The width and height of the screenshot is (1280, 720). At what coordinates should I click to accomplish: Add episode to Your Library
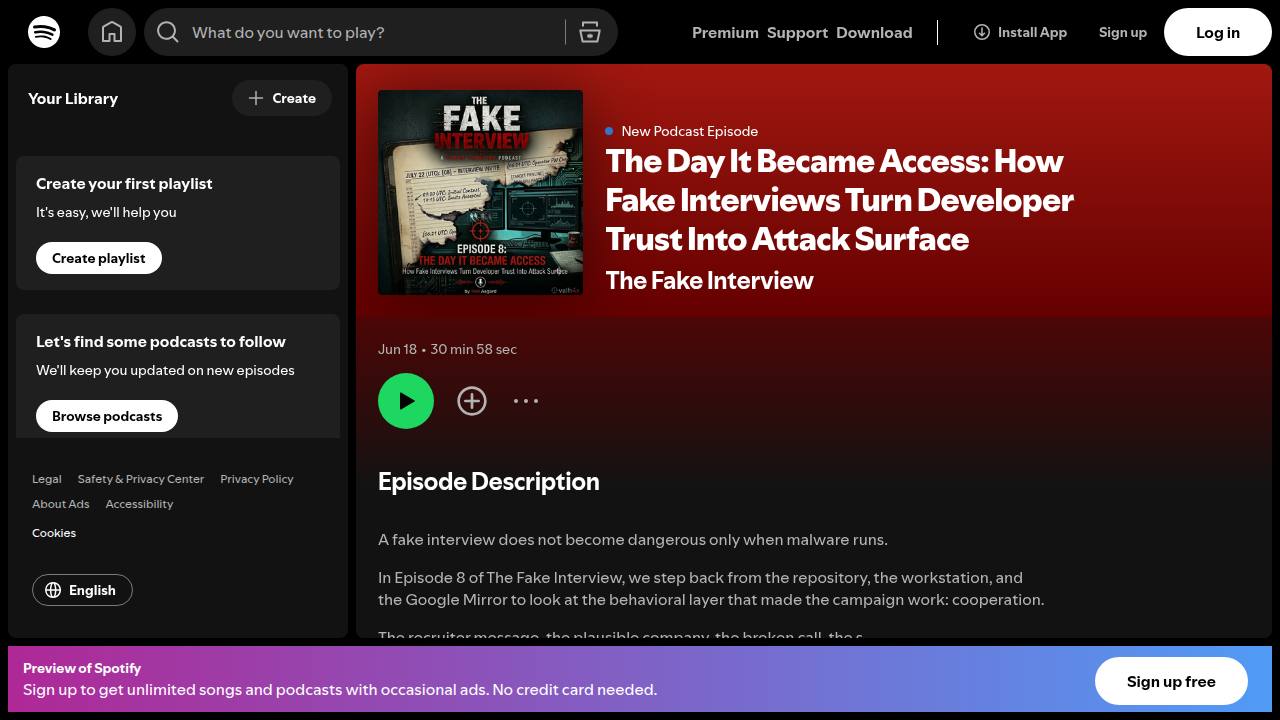pos(472,401)
